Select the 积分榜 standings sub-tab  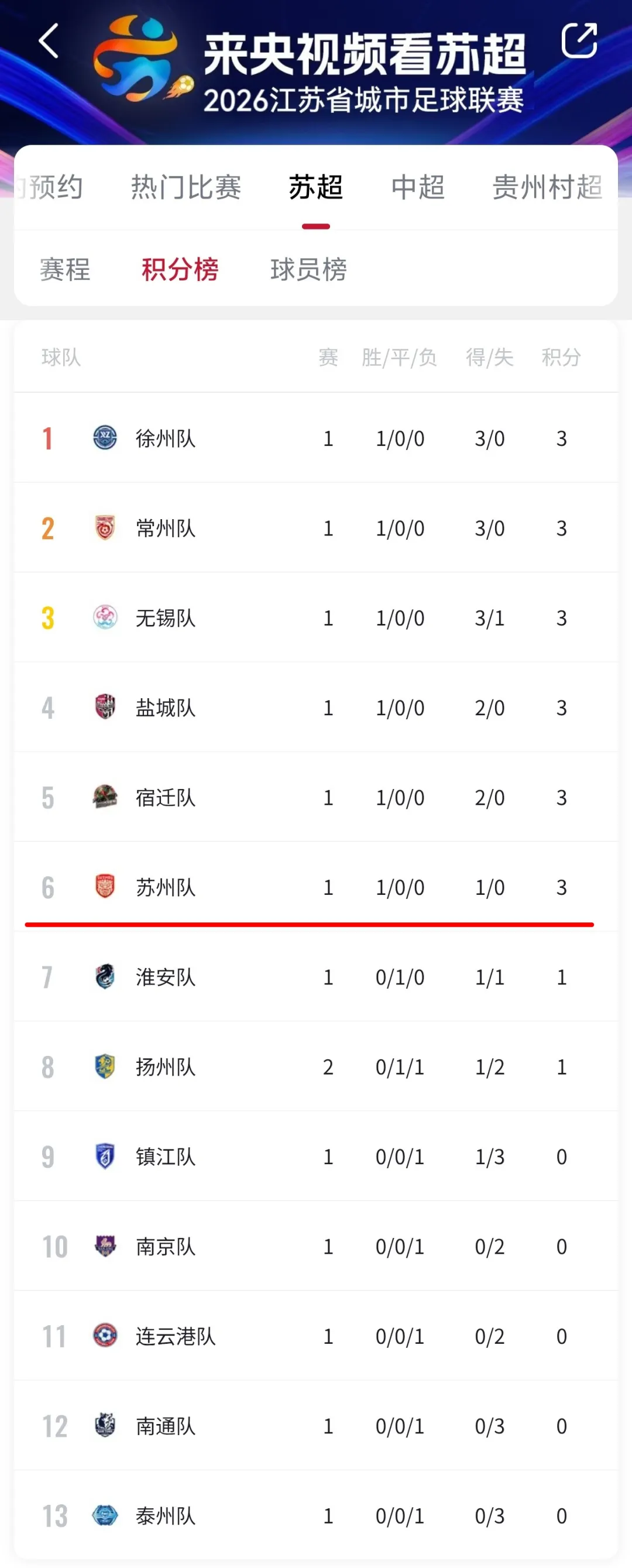[180, 269]
